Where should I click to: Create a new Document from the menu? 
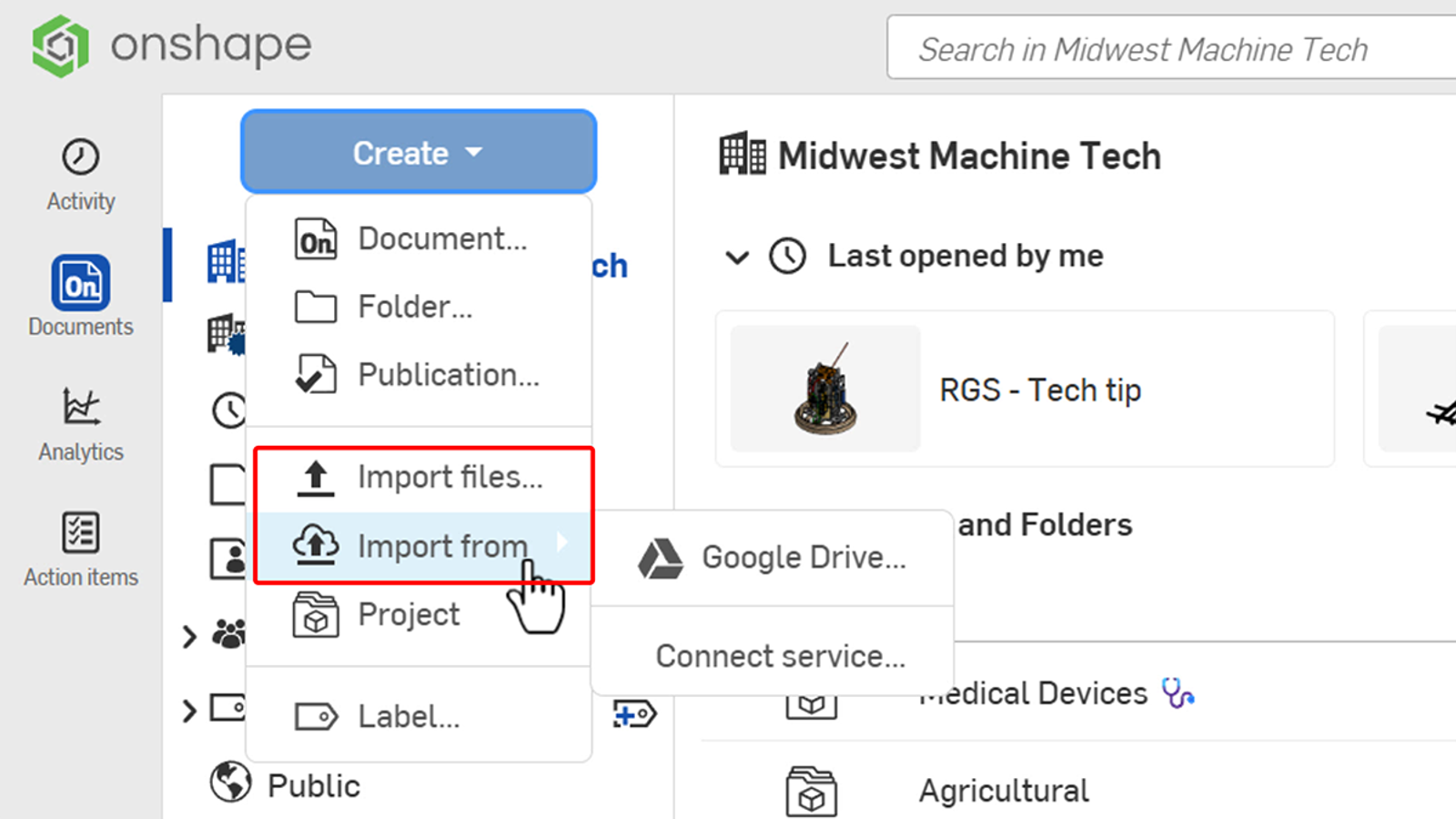pyautogui.click(x=441, y=238)
